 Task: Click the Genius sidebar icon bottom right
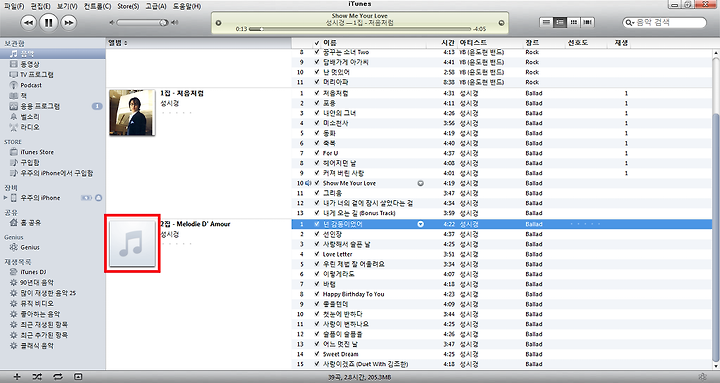[702, 377]
